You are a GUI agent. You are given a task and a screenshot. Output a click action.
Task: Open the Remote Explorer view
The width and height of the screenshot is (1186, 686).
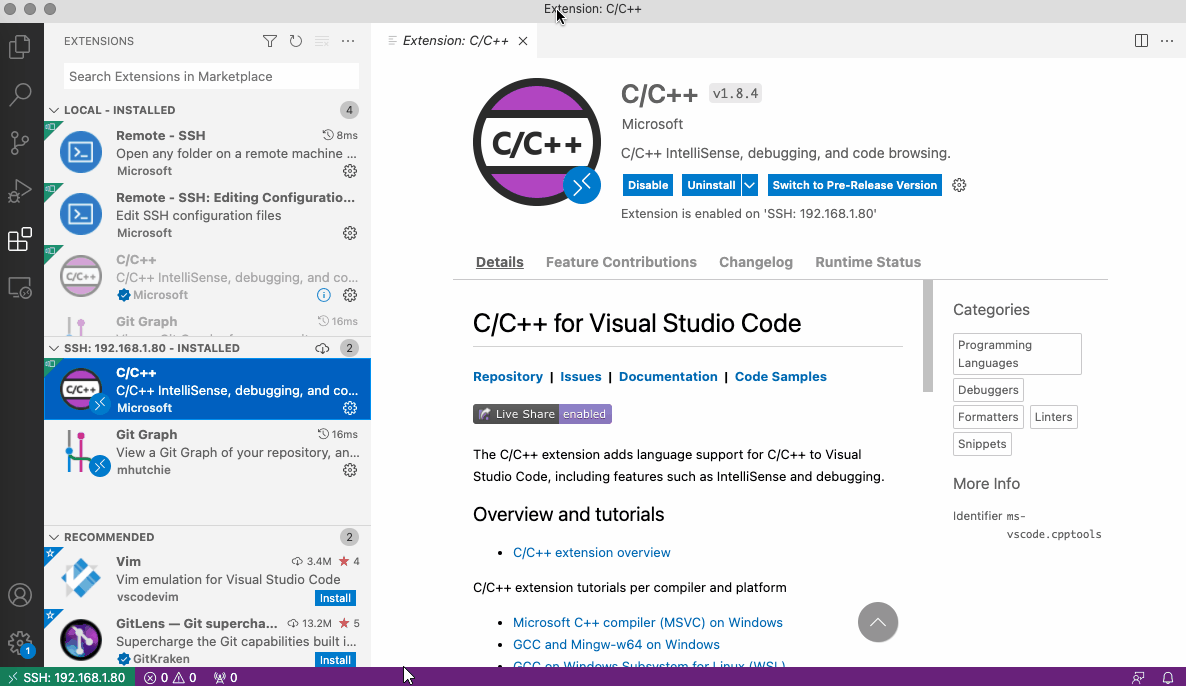(20, 288)
